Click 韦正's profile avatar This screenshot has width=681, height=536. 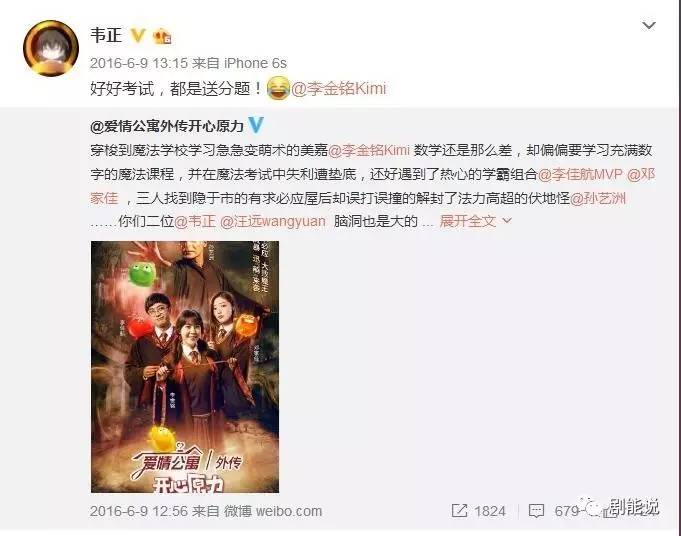coord(51,48)
